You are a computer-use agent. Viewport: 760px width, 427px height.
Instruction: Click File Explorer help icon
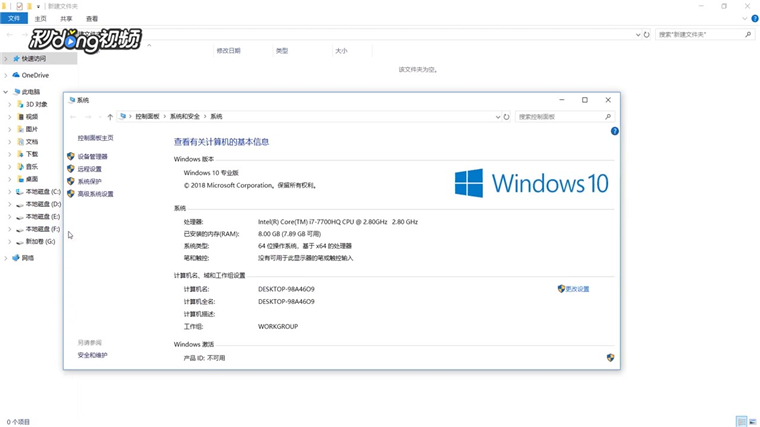pos(755,19)
